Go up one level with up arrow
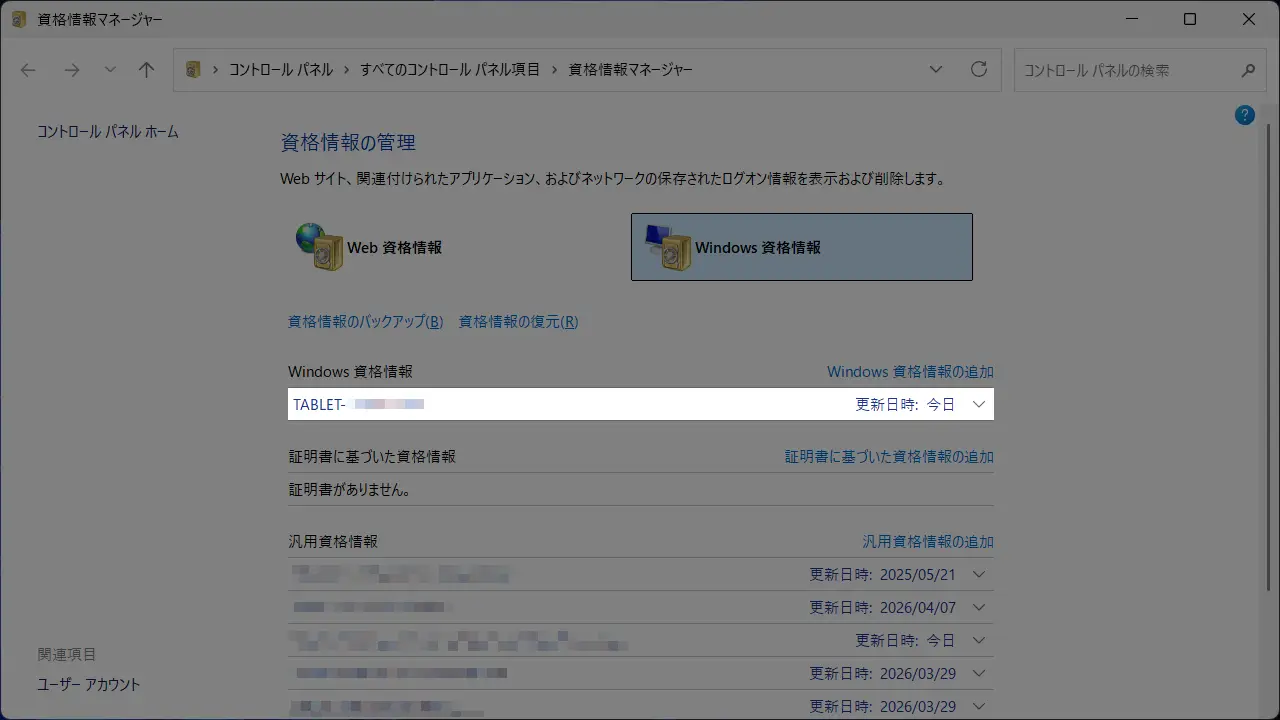 pos(147,70)
